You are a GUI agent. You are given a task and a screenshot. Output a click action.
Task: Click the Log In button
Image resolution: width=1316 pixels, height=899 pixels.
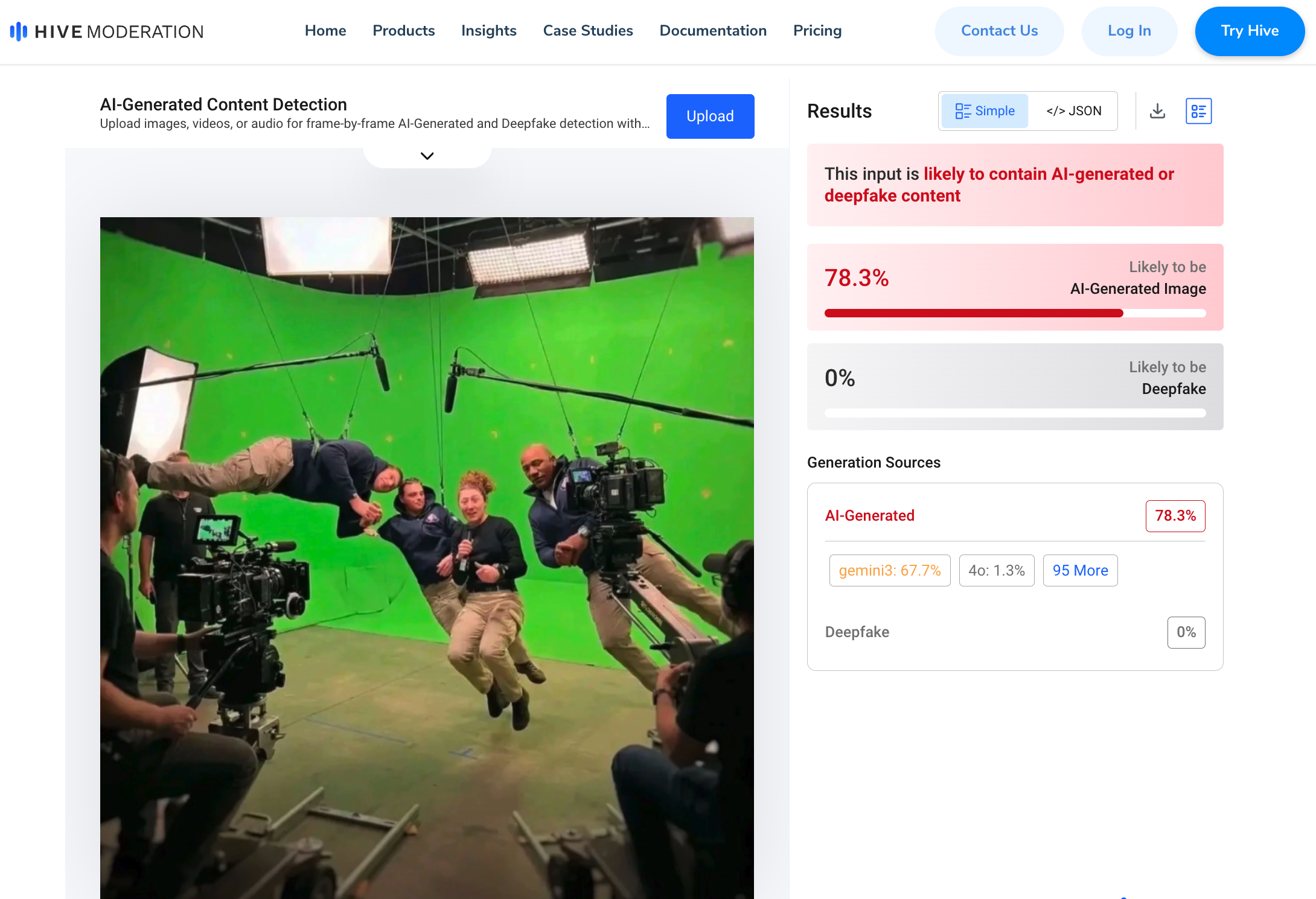click(x=1129, y=31)
